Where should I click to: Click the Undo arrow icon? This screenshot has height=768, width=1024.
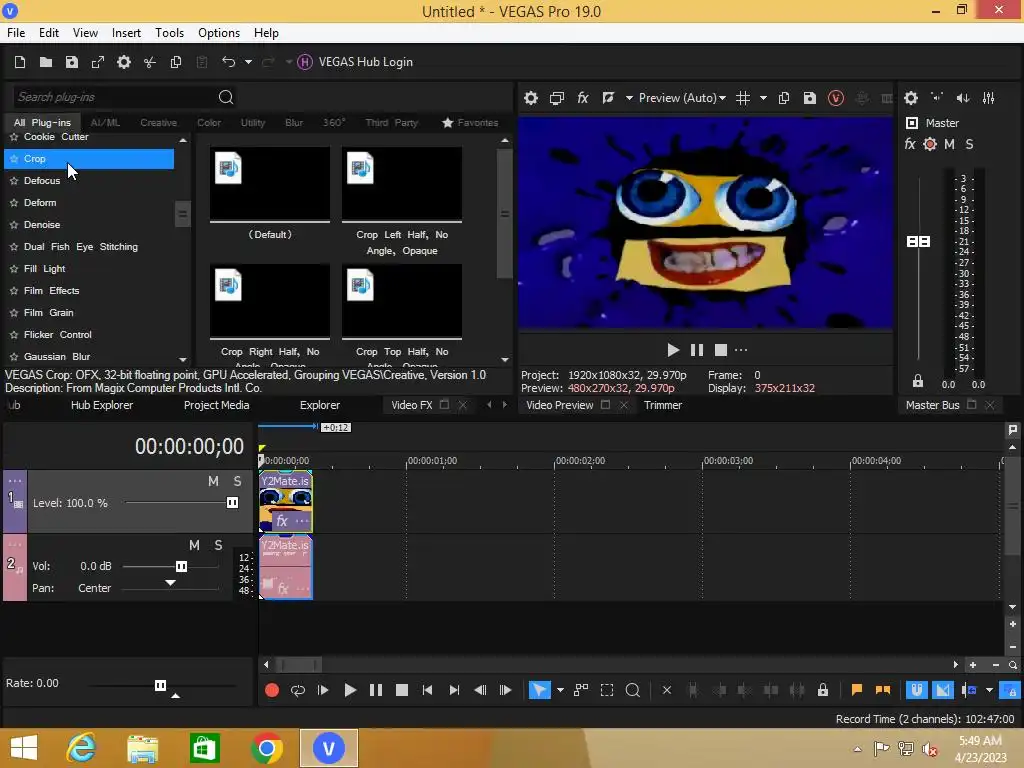[x=228, y=62]
